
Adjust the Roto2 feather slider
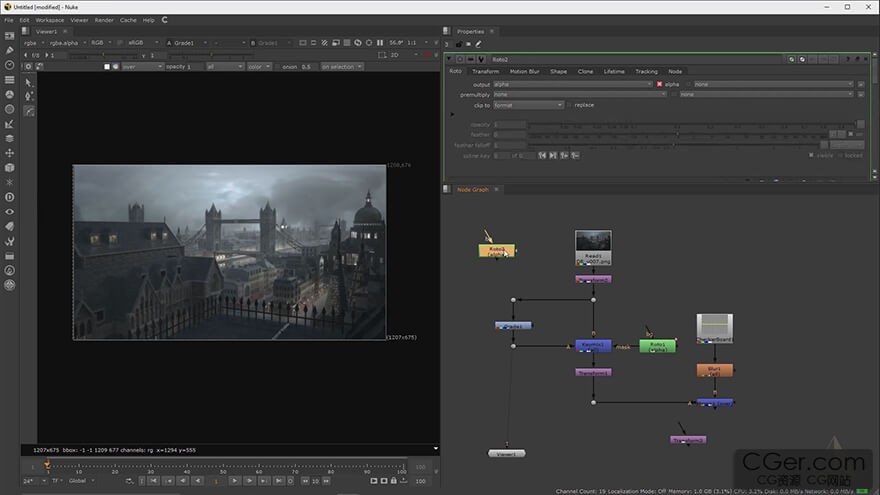678,135
